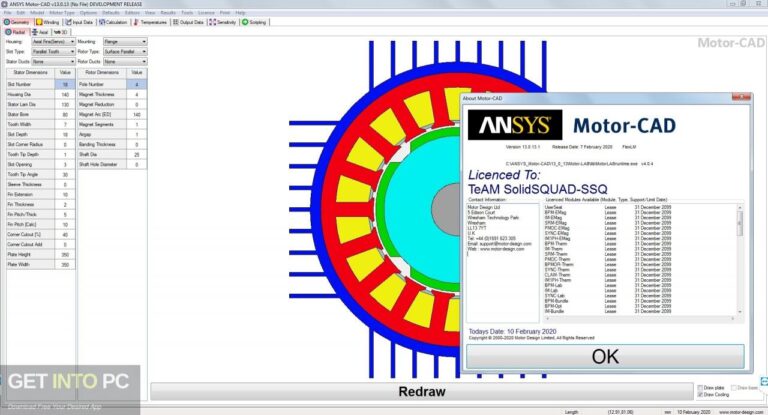
Task: Open the Motor Type menu
Action: [62, 13]
